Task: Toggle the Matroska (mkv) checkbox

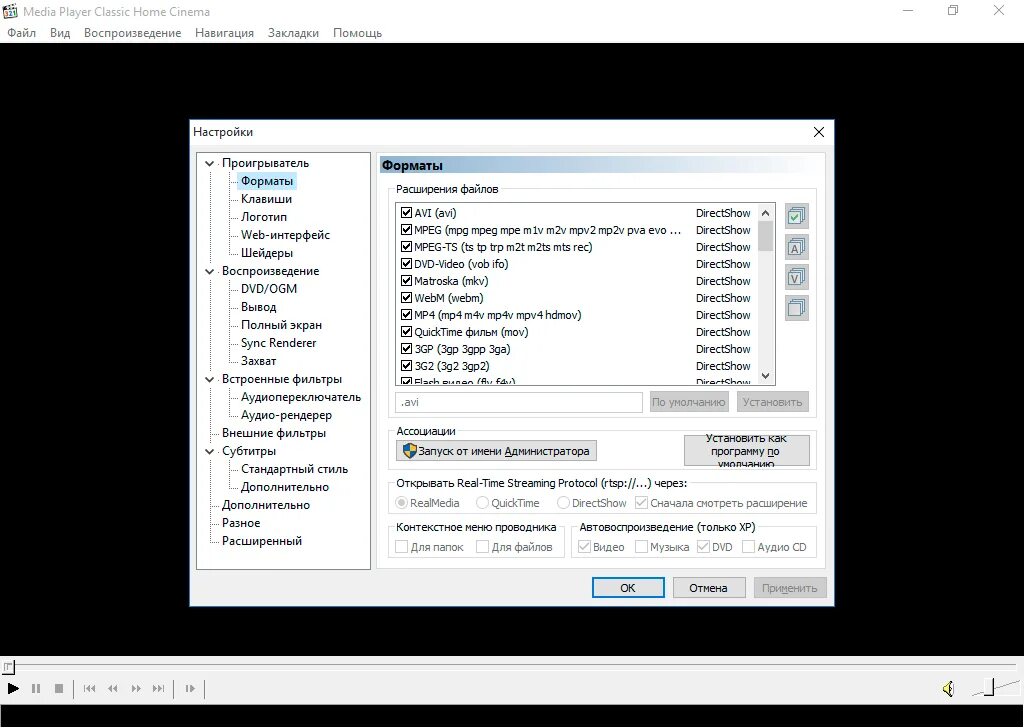Action: click(x=406, y=281)
